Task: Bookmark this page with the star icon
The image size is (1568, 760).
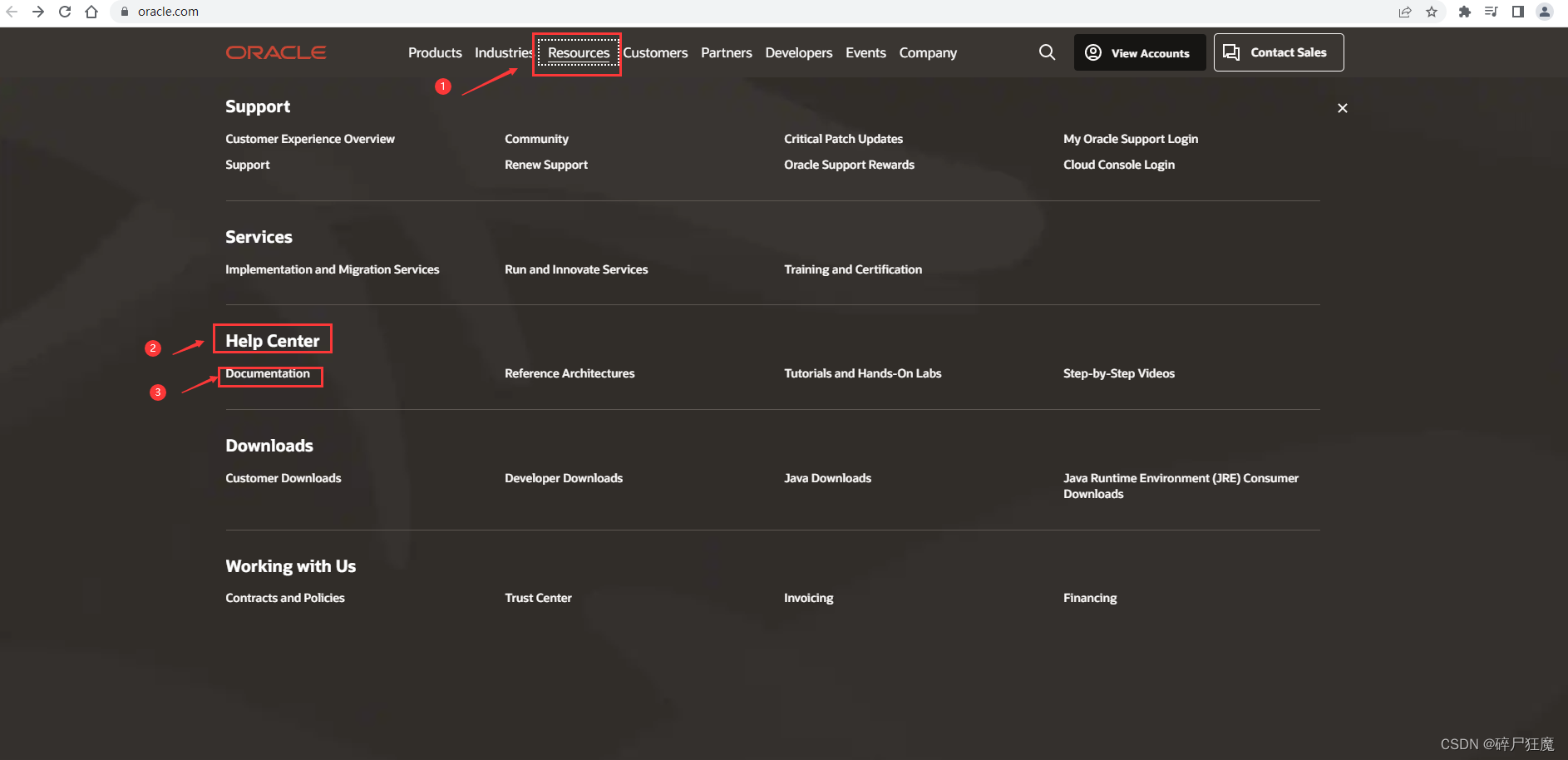Action: (1432, 12)
